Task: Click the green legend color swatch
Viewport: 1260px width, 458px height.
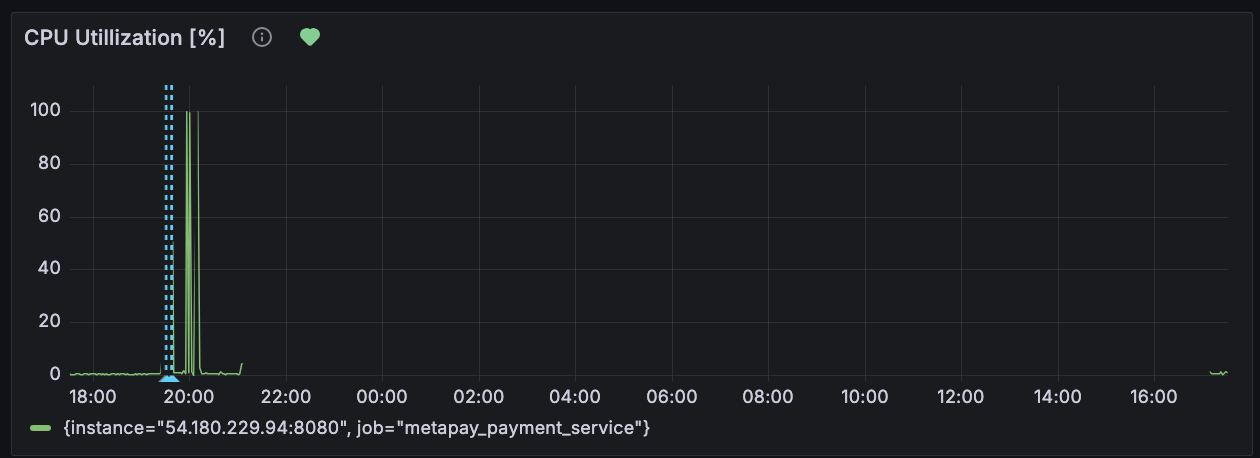Action: pyautogui.click(x=41, y=428)
